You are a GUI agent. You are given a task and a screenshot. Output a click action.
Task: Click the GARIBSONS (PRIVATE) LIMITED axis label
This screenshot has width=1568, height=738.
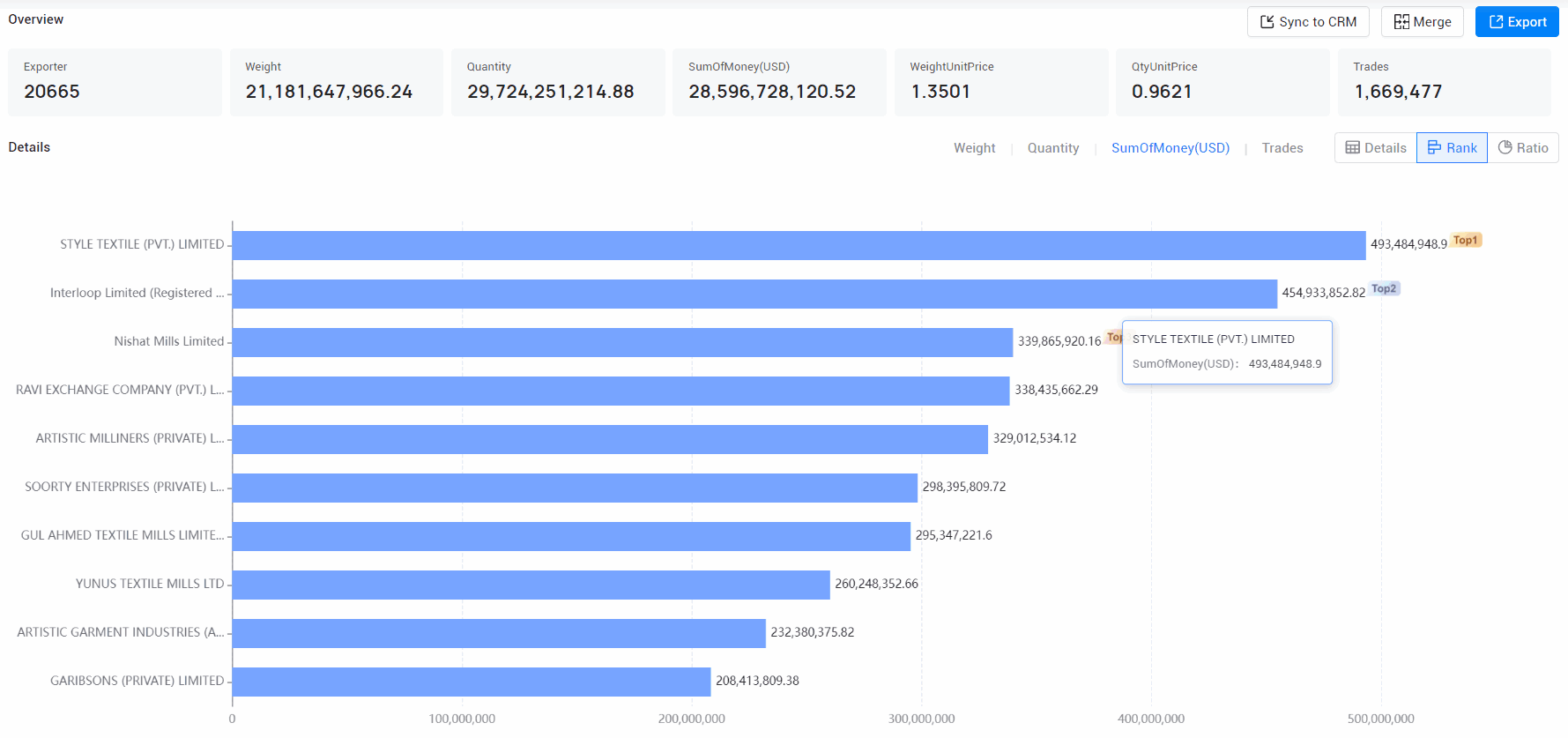137,681
